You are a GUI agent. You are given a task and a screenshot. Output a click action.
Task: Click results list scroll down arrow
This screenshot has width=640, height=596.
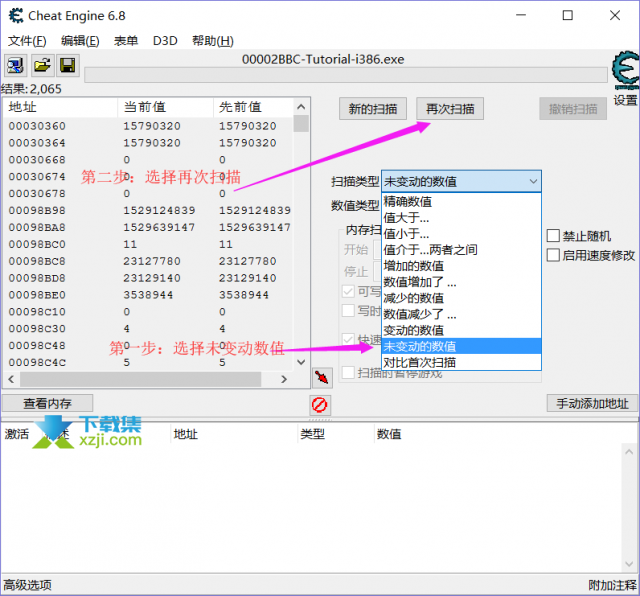click(x=301, y=362)
